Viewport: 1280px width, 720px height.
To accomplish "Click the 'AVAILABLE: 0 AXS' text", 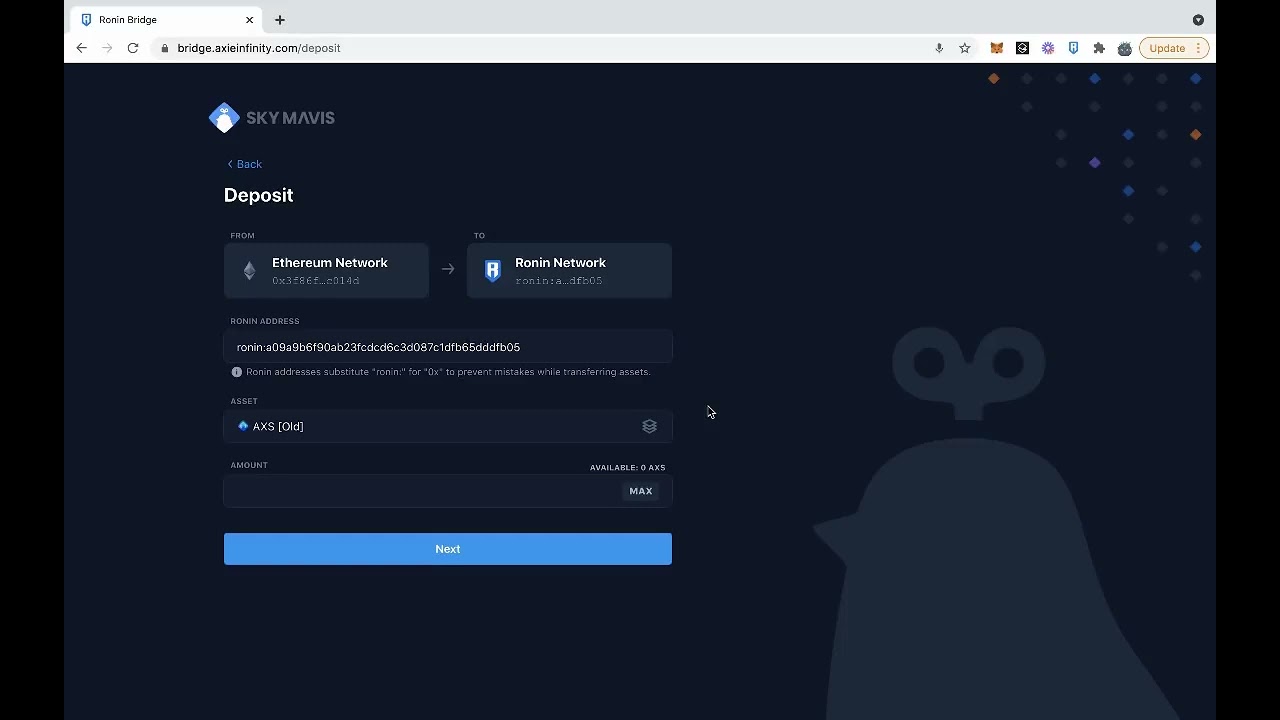I will [627, 468].
